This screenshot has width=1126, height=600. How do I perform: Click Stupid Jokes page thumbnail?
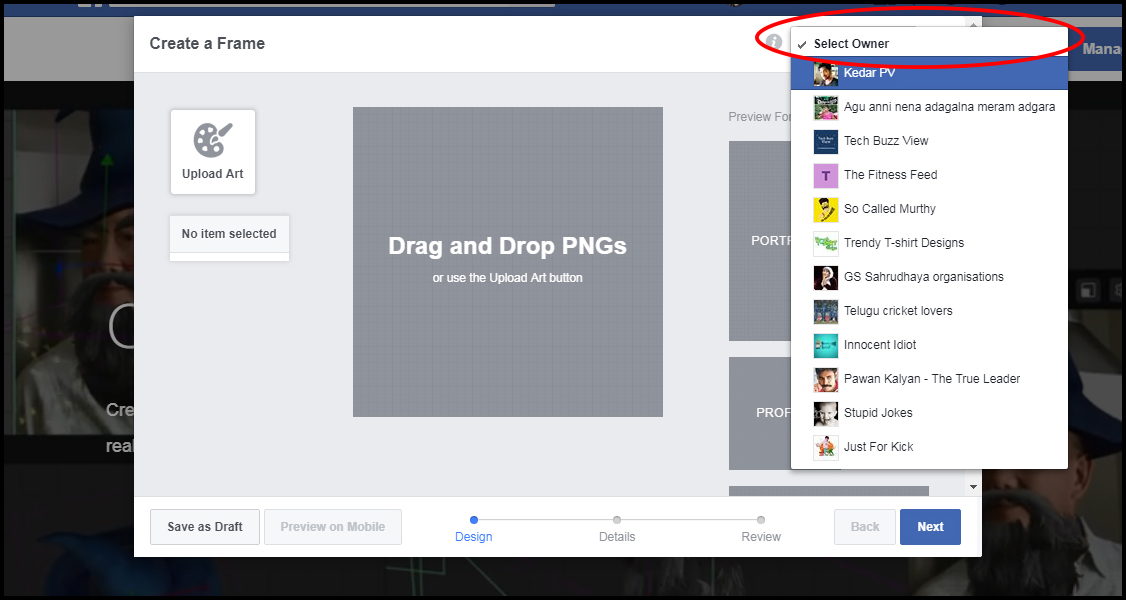point(826,413)
